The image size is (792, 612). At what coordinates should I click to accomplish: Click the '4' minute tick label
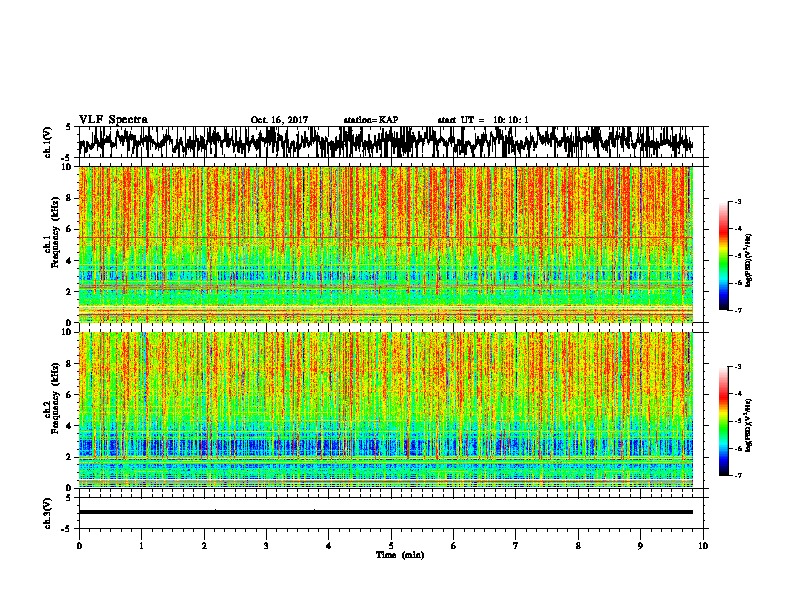pos(329,546)
